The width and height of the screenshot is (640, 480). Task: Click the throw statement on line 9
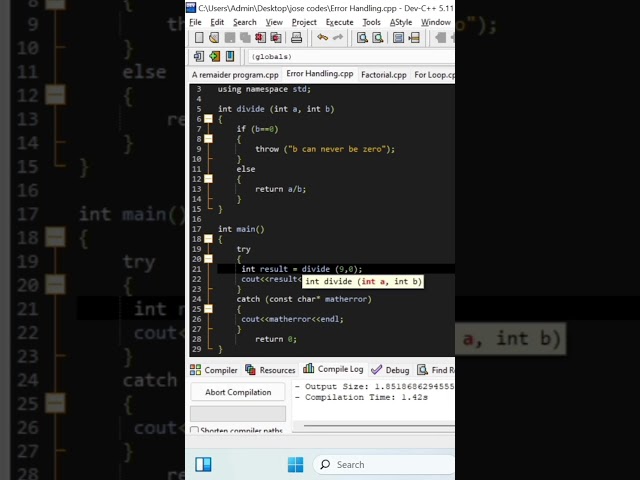[325, 149]
